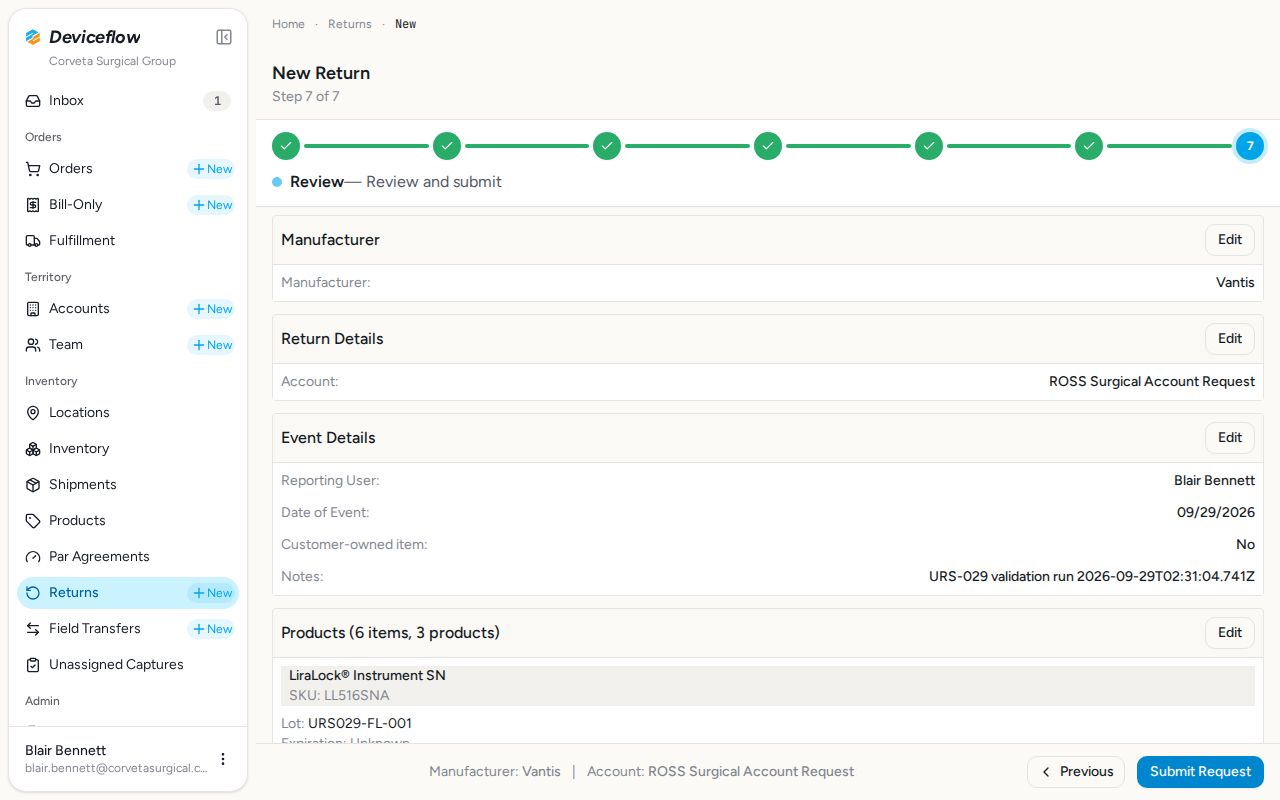Click the Locations pin icon

[33, 413]
